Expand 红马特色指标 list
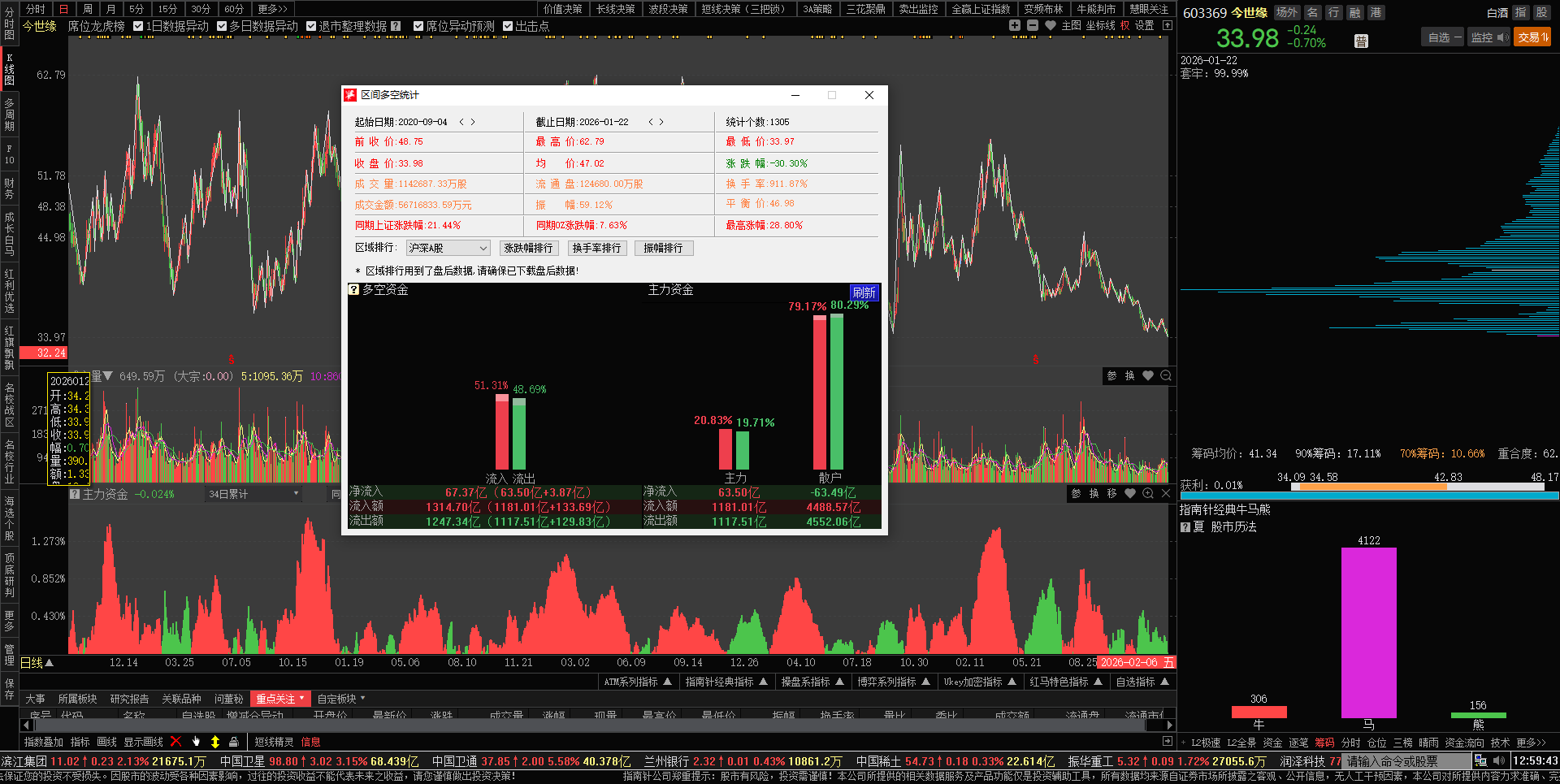Image resolution: width=1560 pixels, height=784 pixels. point(1066,682)
